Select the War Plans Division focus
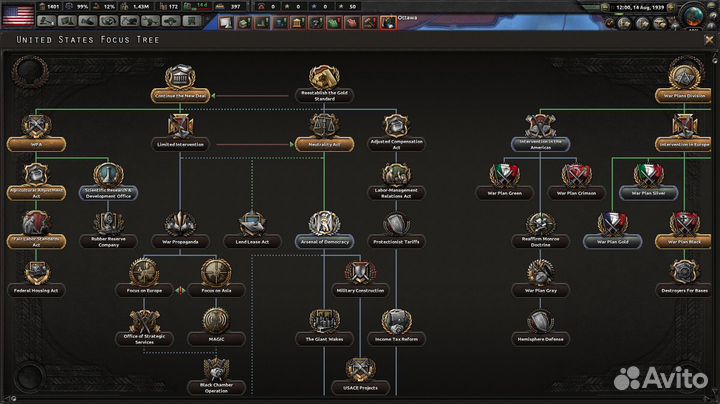 click(x=684, y=83)
